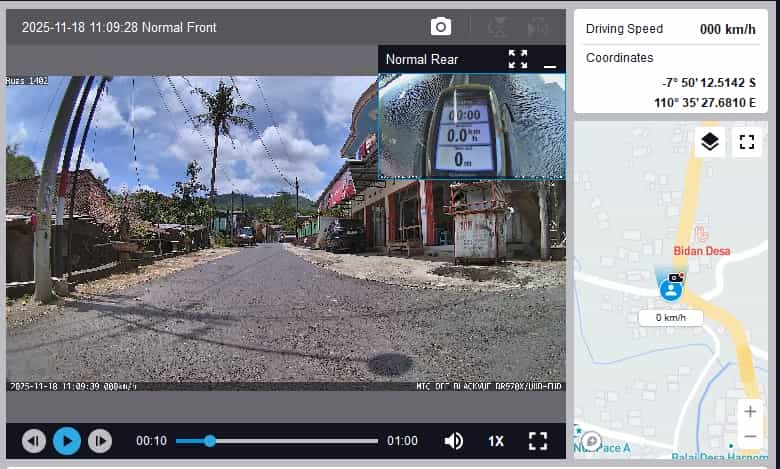Mute the video audio
780x469 pixels.
[x=453, y=441]
